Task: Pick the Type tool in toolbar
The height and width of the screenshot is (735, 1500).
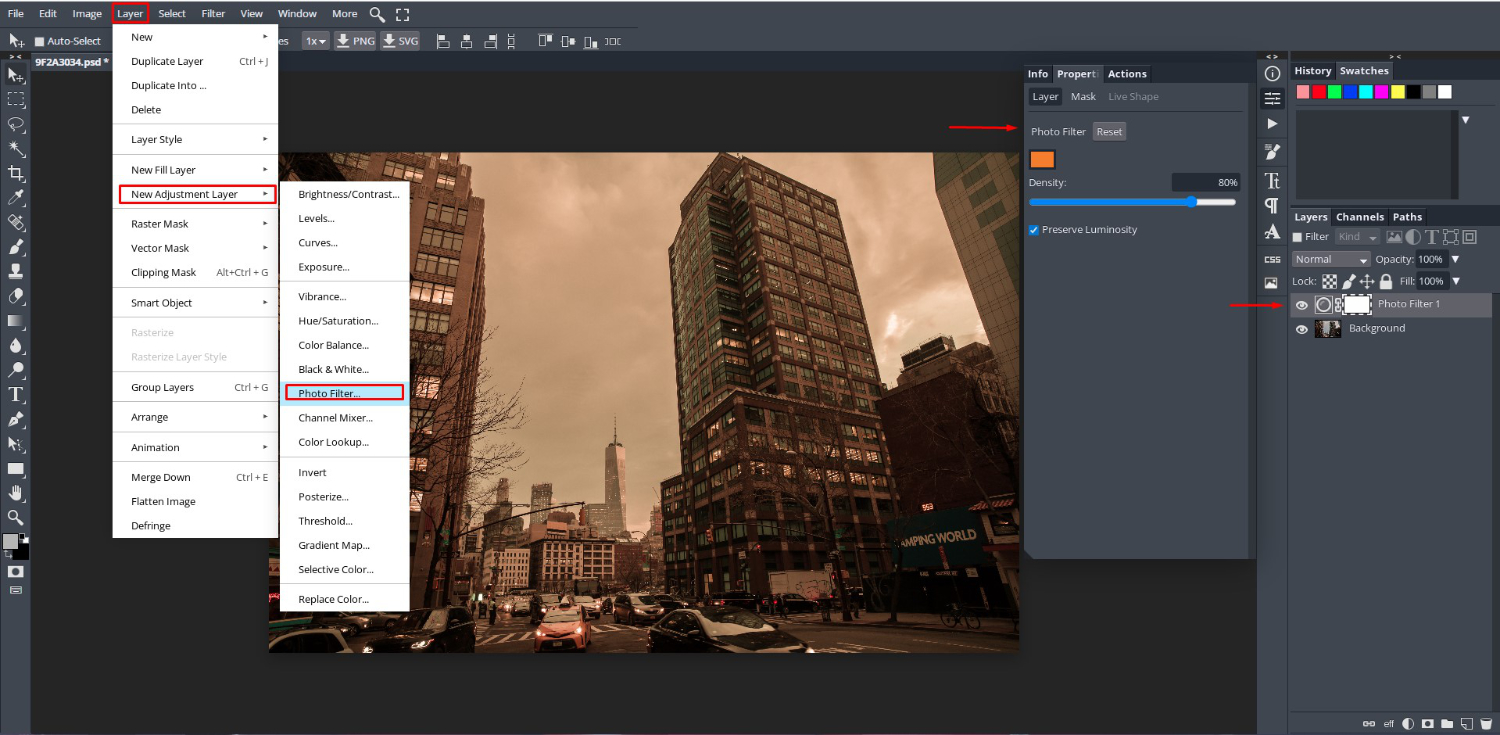Action: tap(16, 394)
